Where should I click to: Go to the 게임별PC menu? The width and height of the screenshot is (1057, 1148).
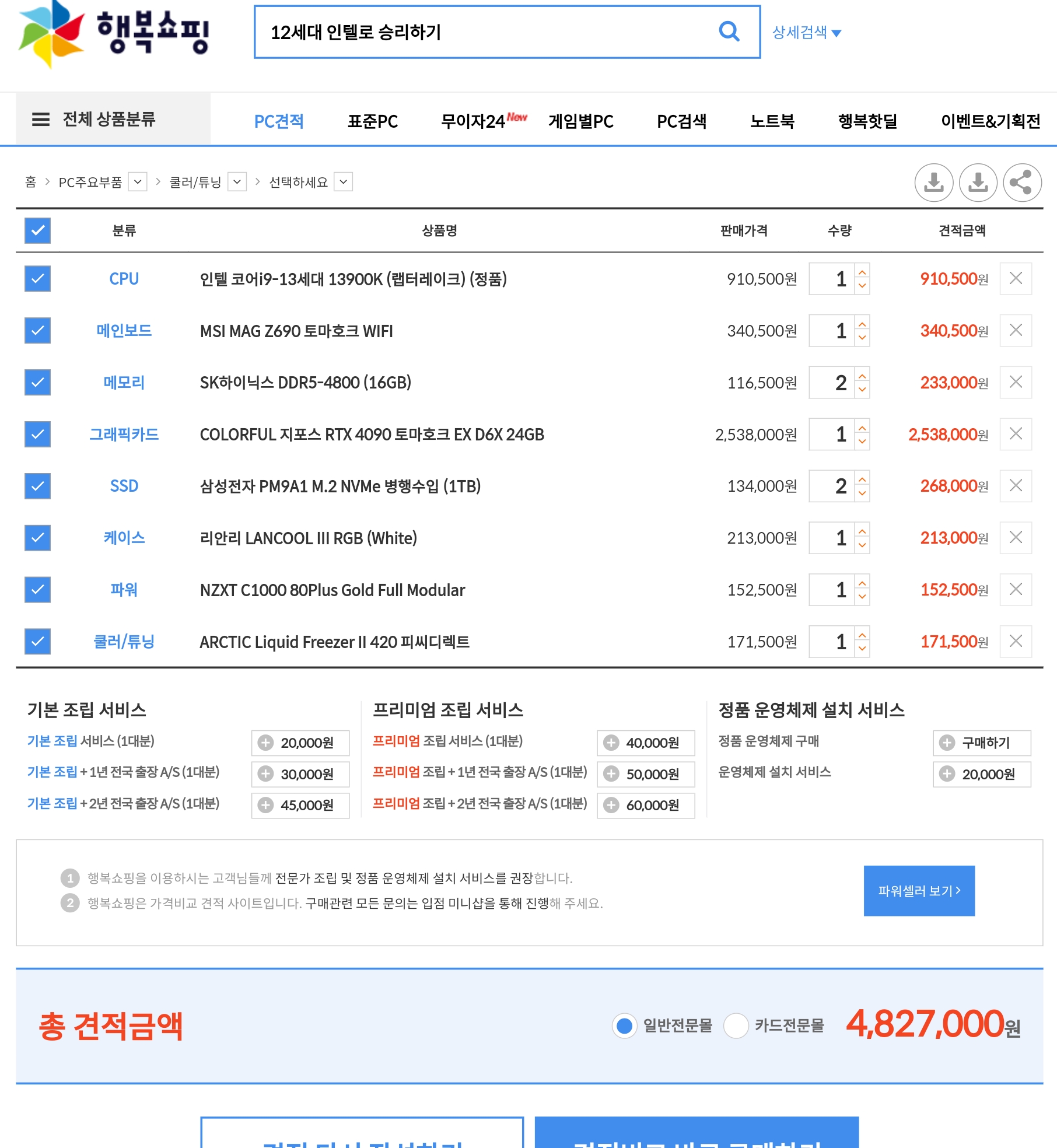coord(581,121)
